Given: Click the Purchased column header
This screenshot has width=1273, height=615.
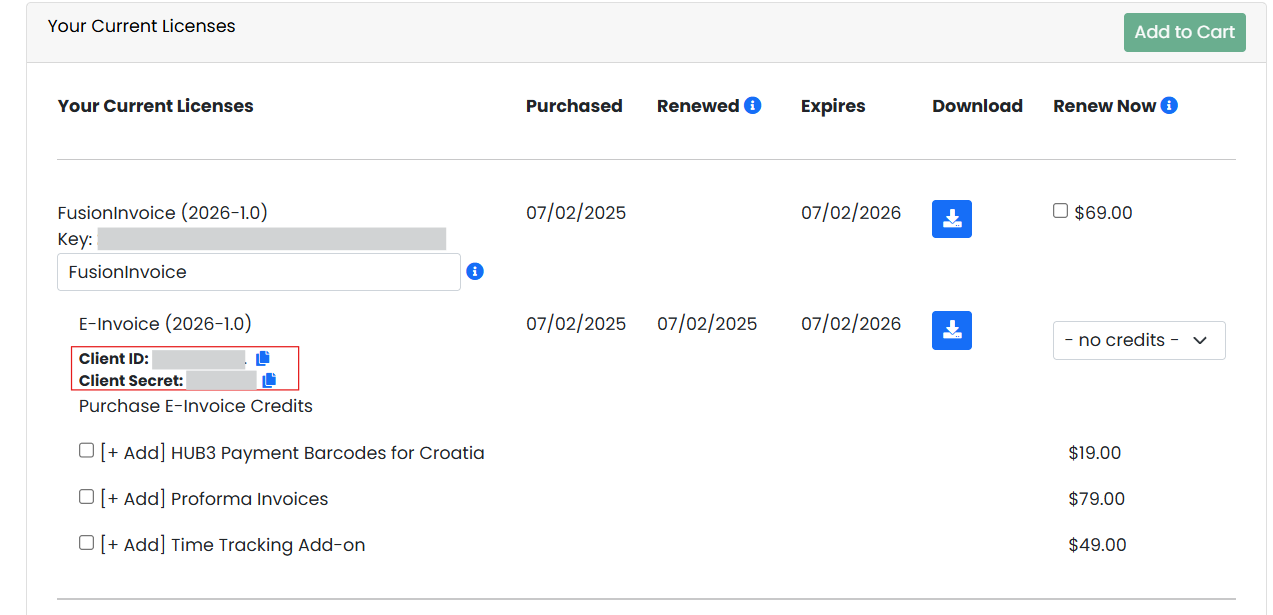Looking at the screenshot, I should (574, 106).
